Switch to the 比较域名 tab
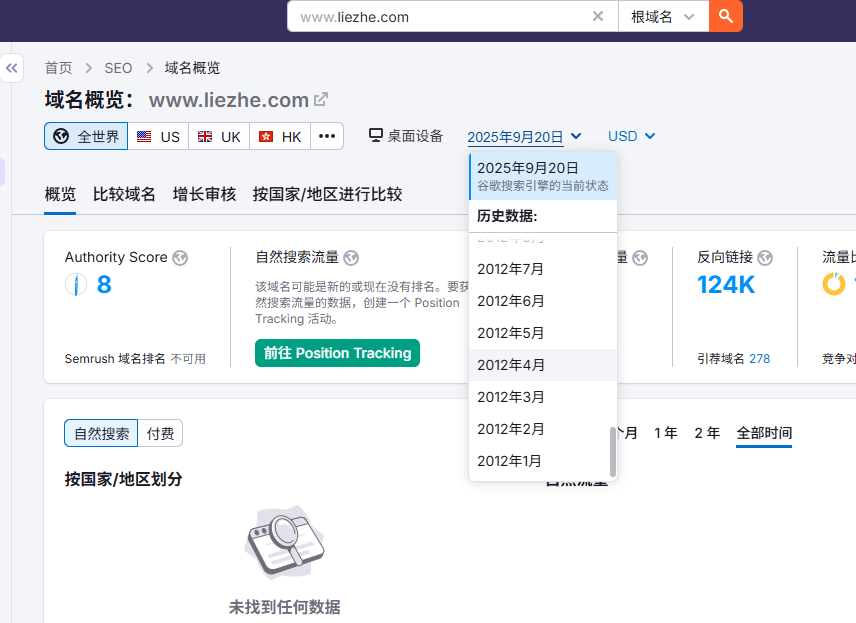 (124, 194)
